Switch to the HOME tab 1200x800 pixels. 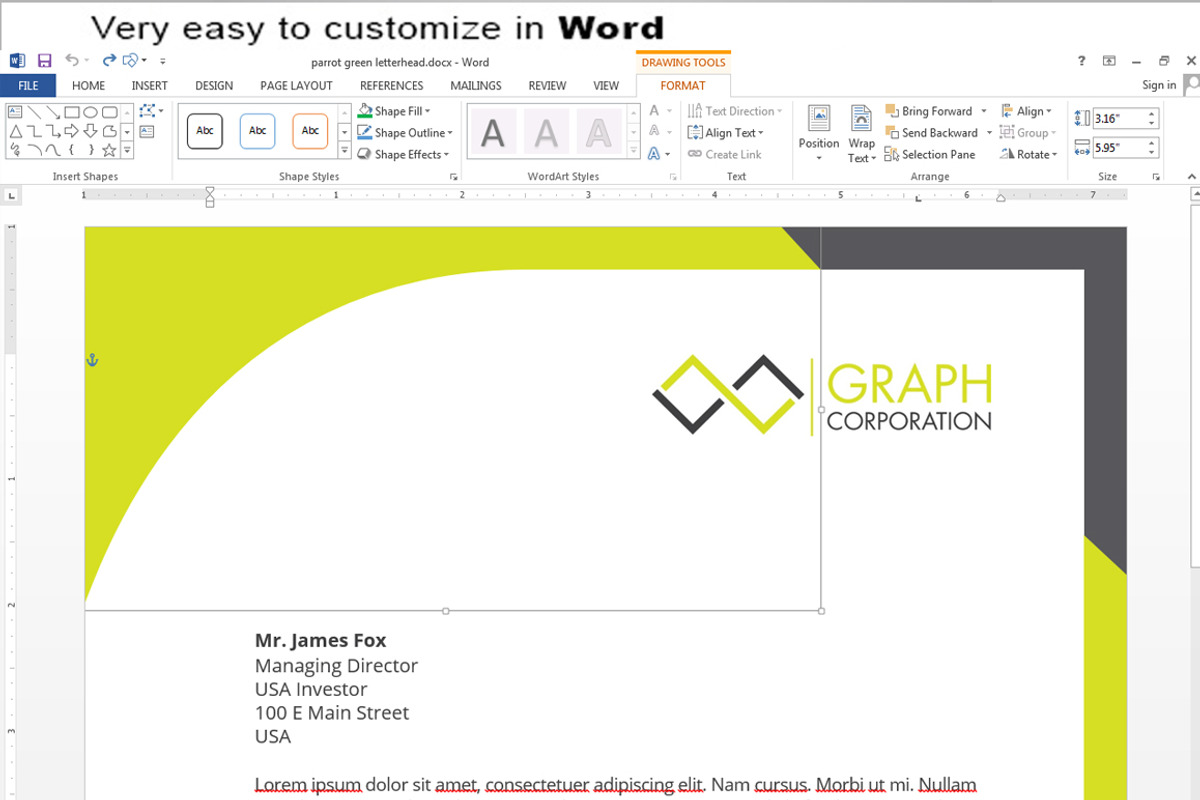pyautogui.click(x=89, y=86)
